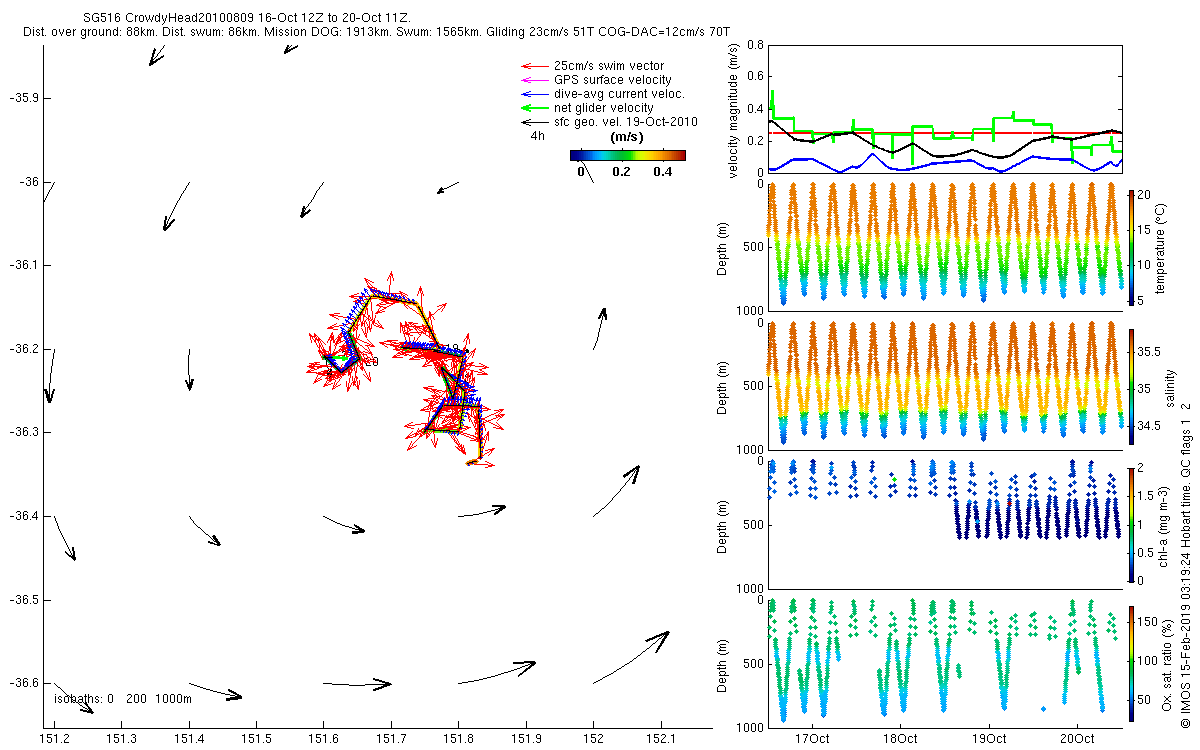Click the longitude tick label 151.4
This screenshot has width=1200, height=750.
[189, 738]
